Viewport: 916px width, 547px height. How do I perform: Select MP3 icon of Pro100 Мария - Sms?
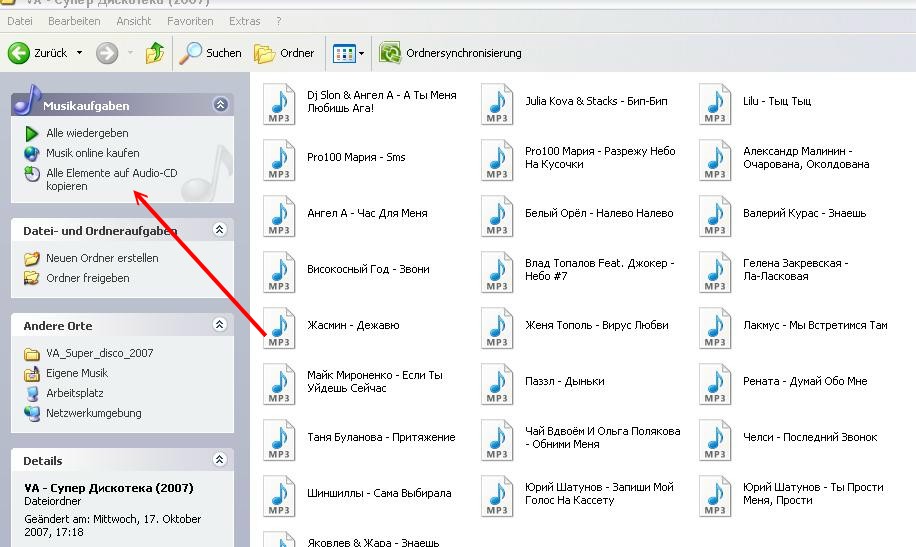(x=279, y=160)
